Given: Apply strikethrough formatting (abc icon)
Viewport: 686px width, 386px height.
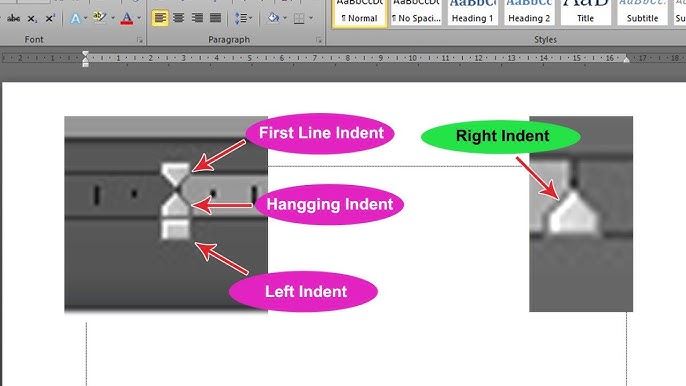Looking at the screenshot, I should [x=14, y=18].
